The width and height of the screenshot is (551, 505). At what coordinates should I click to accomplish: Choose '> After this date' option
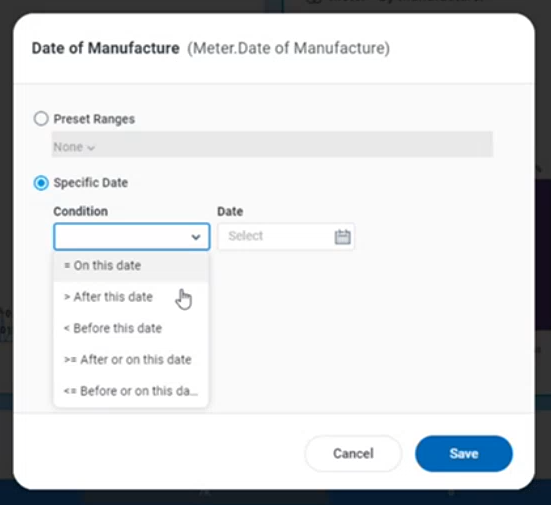[x=131, y=297]
